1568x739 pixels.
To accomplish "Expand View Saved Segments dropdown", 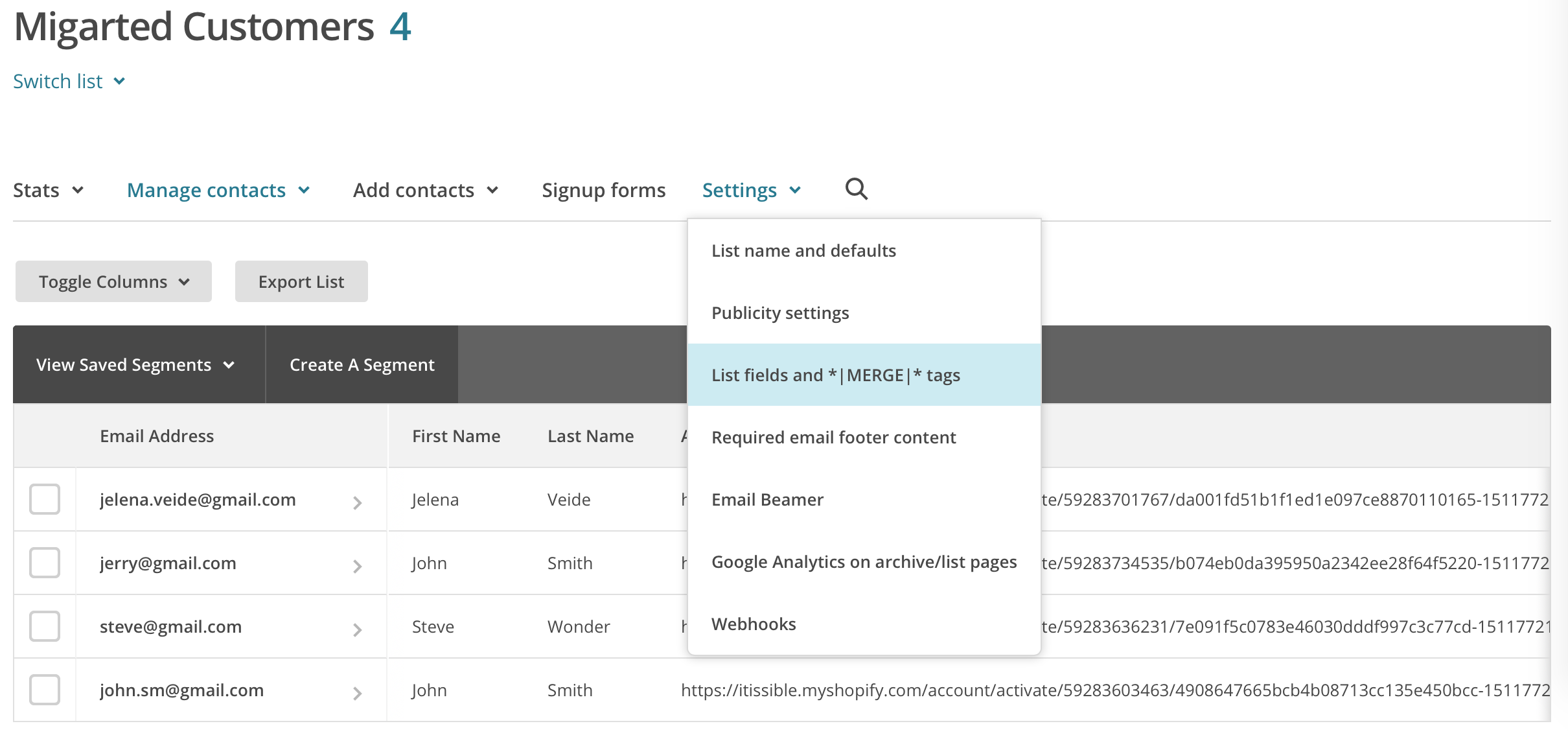I will (135, 365).
